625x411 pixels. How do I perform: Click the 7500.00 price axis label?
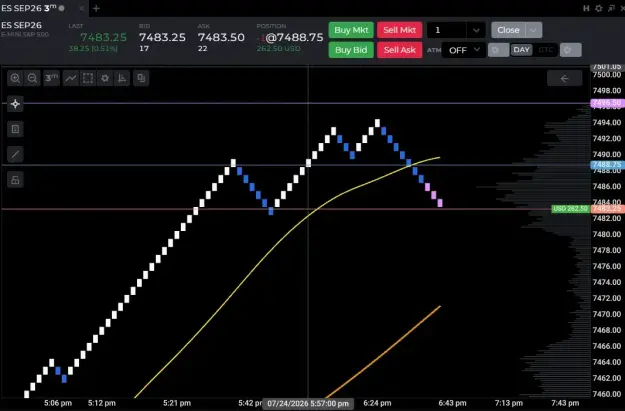click(x=607, y=75)
